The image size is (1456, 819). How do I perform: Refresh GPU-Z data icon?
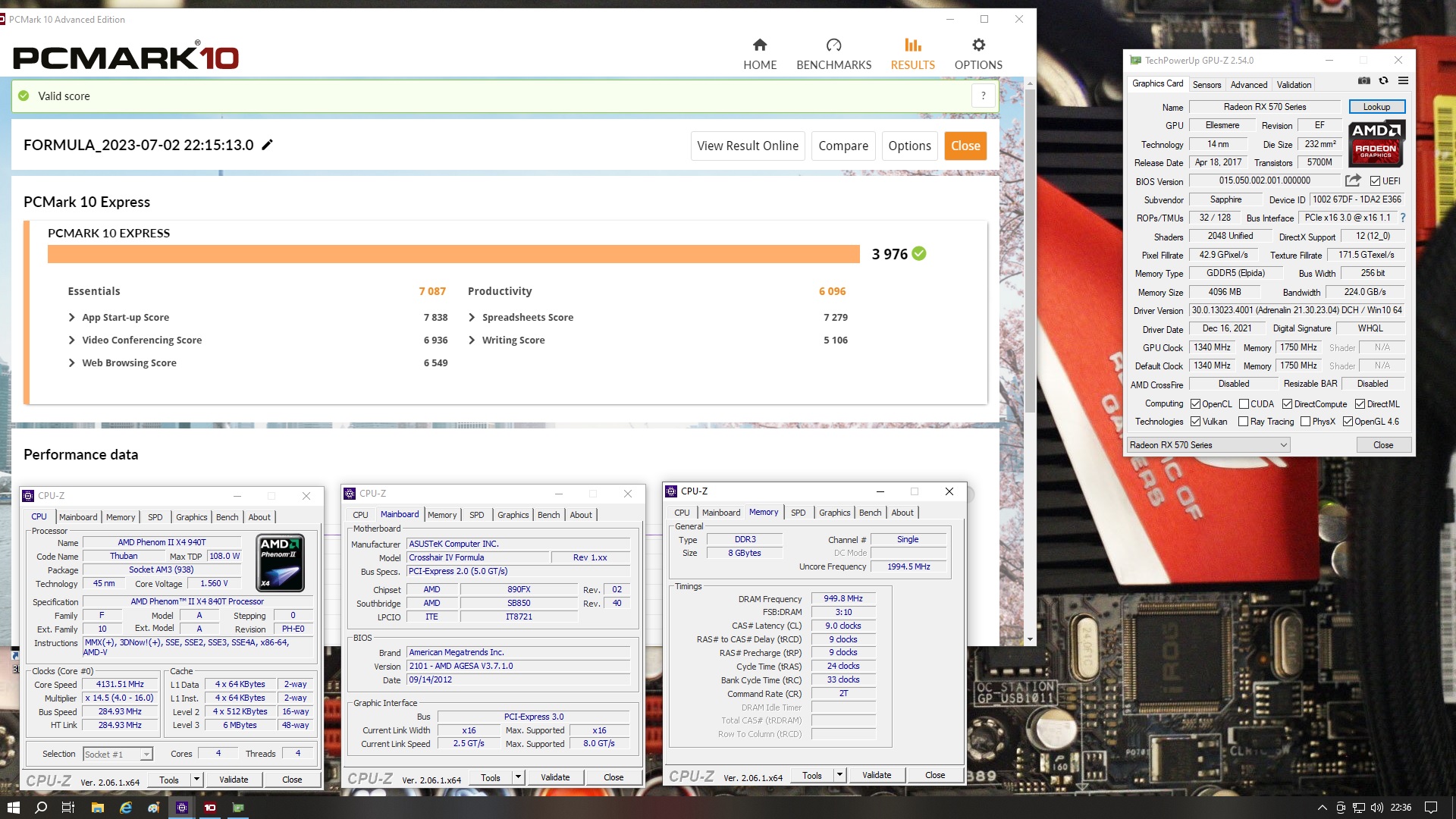point(1383,80)
